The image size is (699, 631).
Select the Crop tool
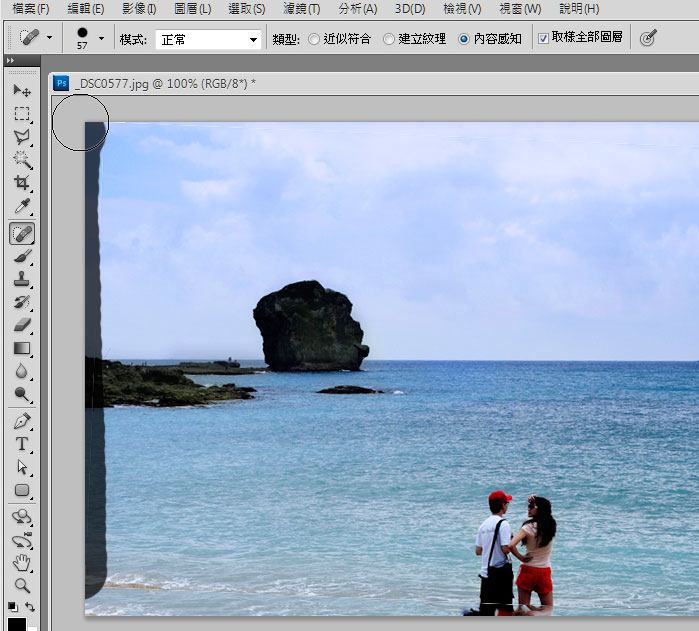21,183
